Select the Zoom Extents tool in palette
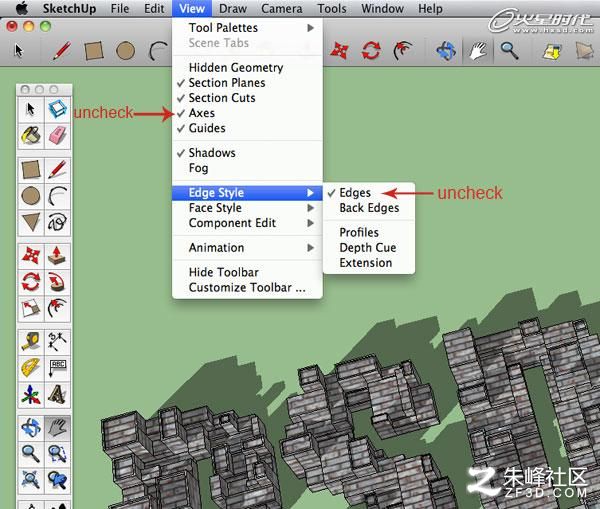 [31, 480]
